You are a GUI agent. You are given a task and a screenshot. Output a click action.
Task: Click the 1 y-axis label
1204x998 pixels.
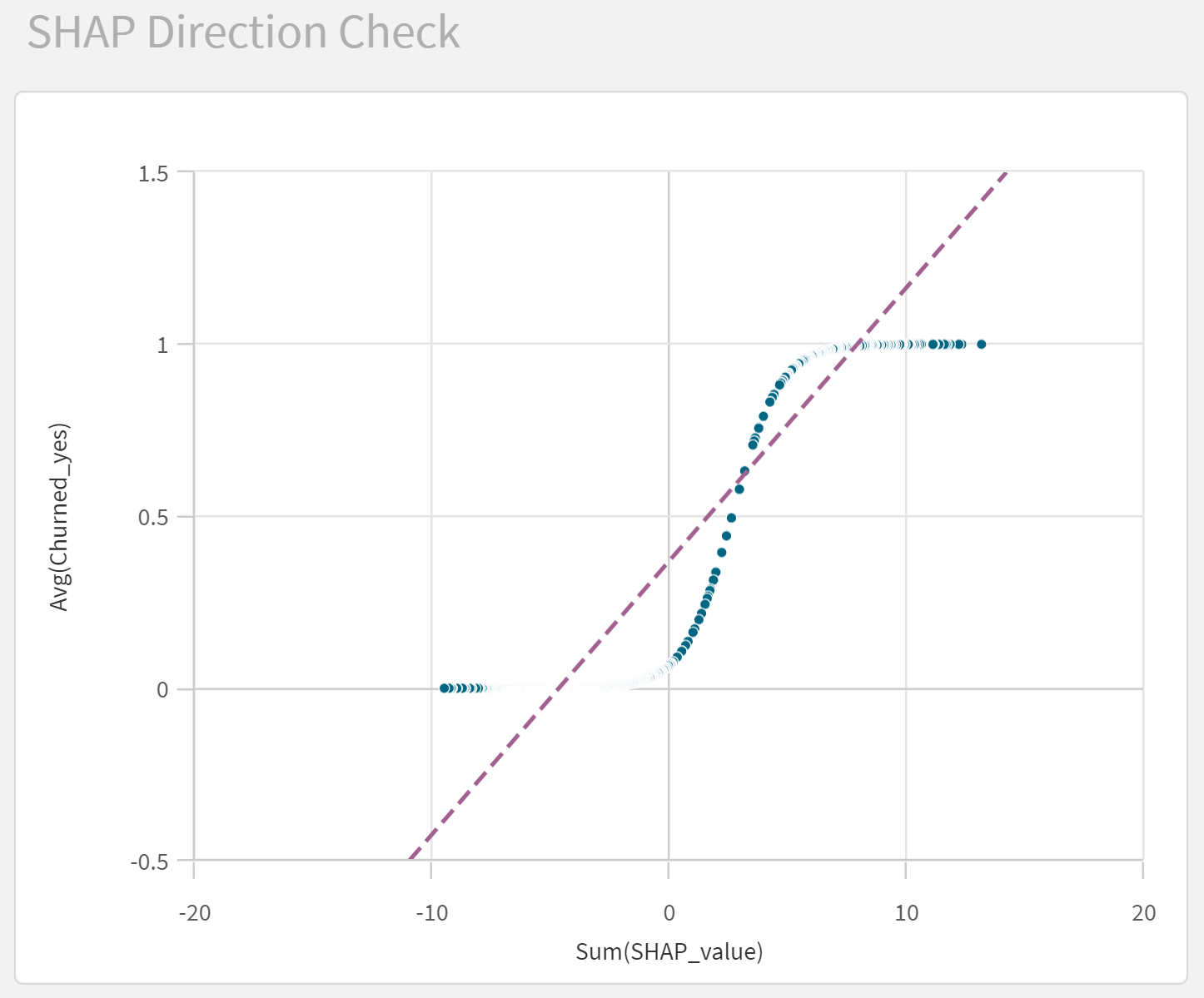pos(162,345)
